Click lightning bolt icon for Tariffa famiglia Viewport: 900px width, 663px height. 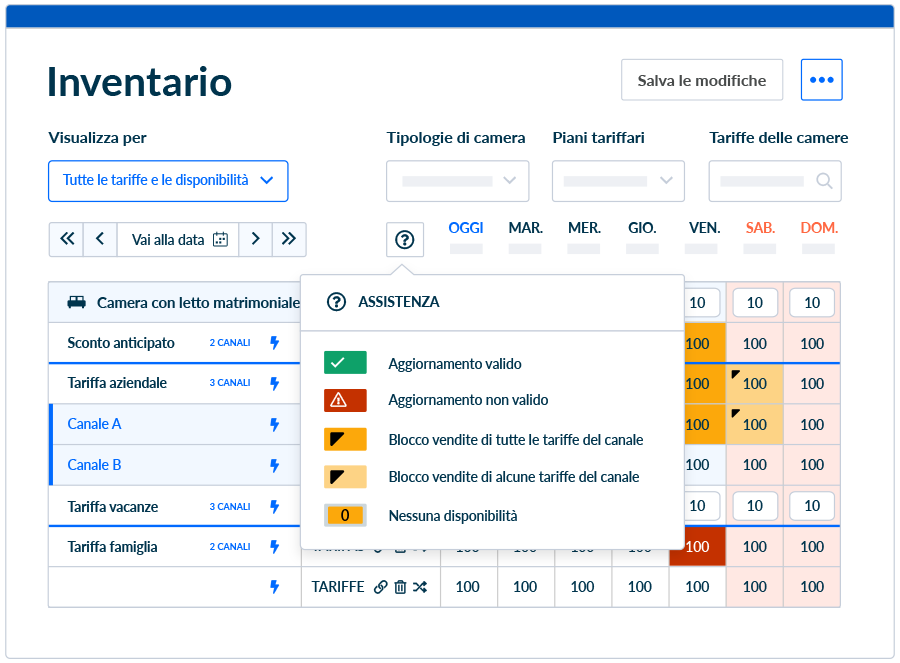point(275,547)
